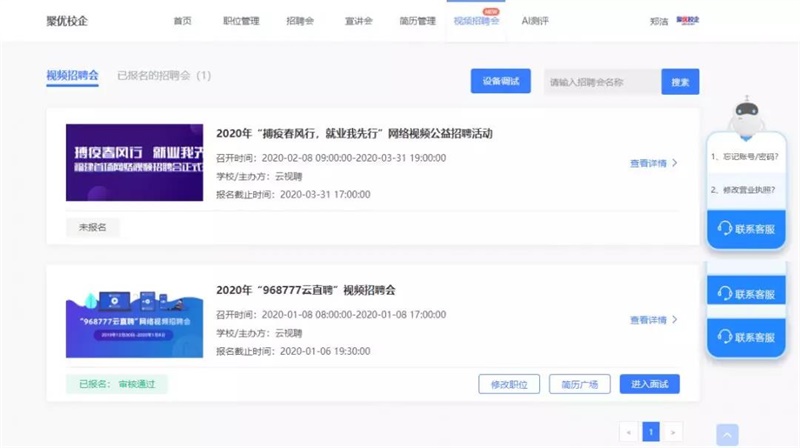Viewport: 800px width, 448px height.
Task: Open the 捕疫春风行 event banner thumbnail
Action: pos(134,162)
